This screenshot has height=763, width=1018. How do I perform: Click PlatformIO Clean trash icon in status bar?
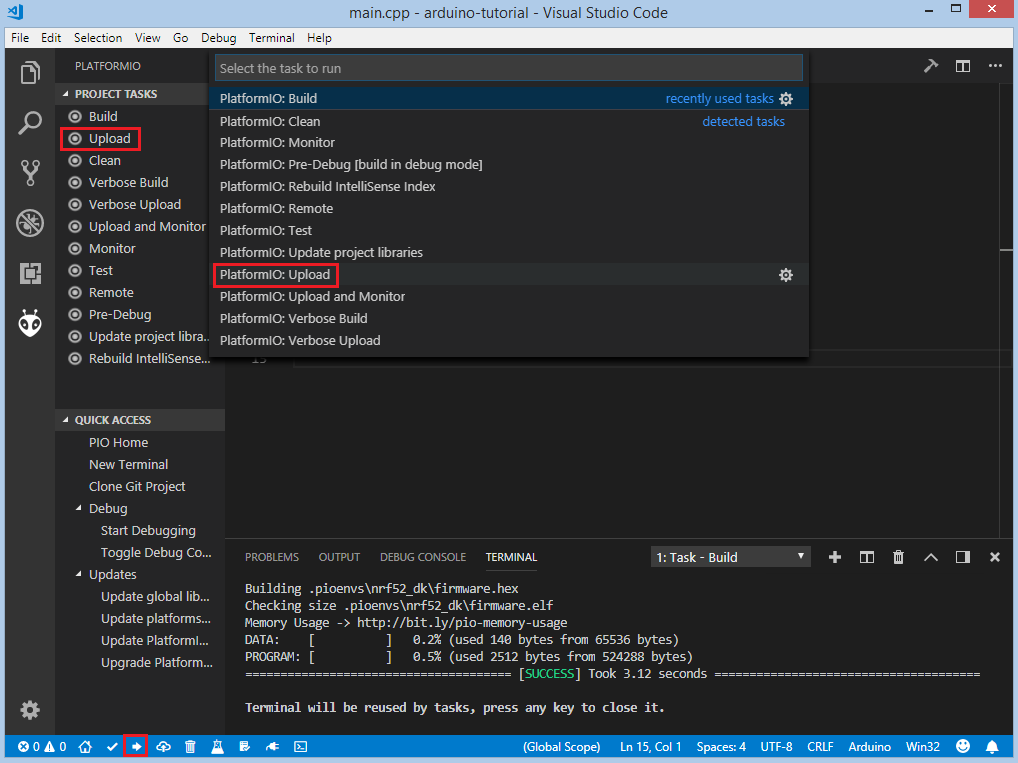coord(190,747)
